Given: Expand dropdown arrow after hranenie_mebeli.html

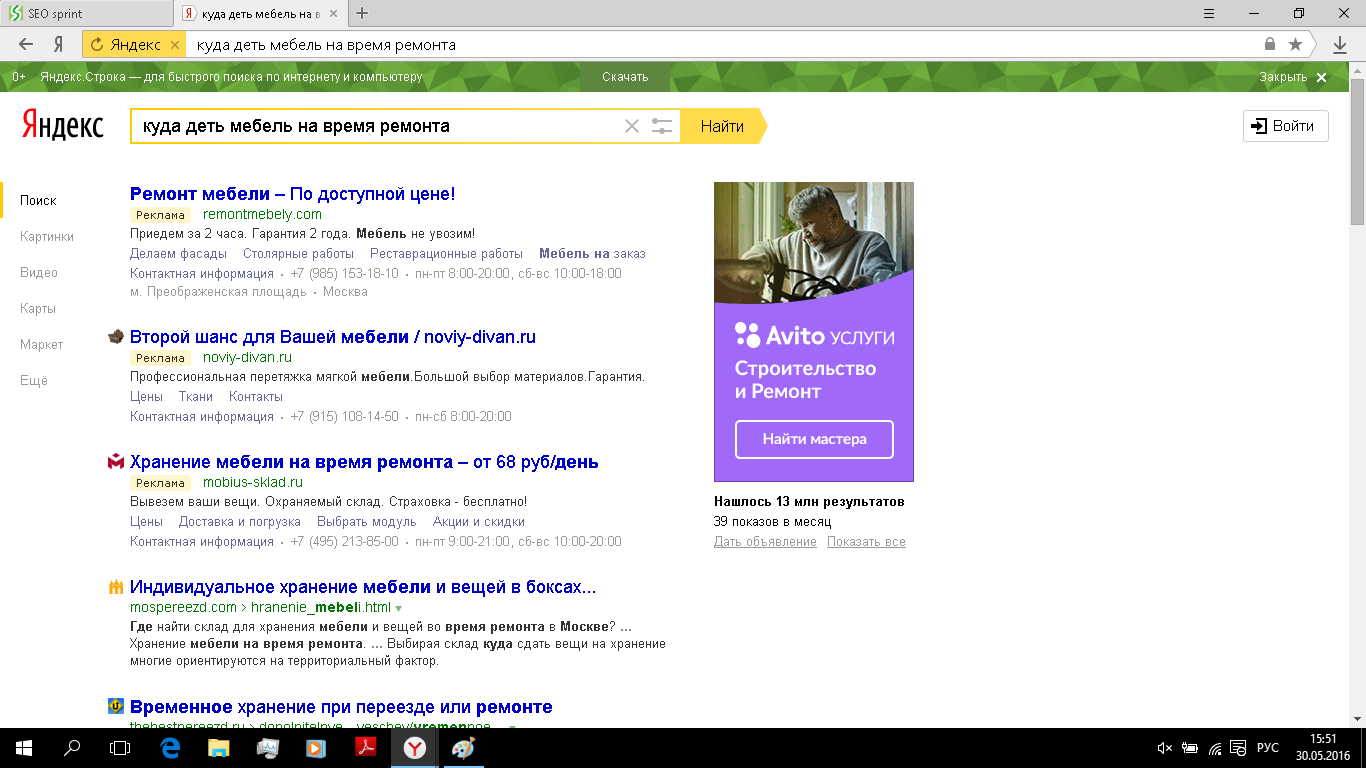Looking at the screenshot, I should coord(398,608).
